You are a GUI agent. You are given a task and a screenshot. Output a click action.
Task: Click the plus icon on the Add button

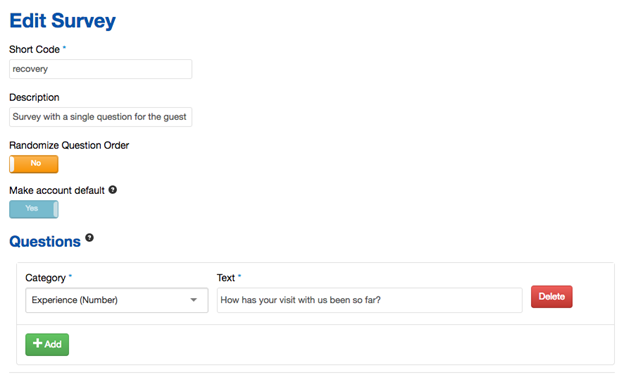click(x=37, y=343)
